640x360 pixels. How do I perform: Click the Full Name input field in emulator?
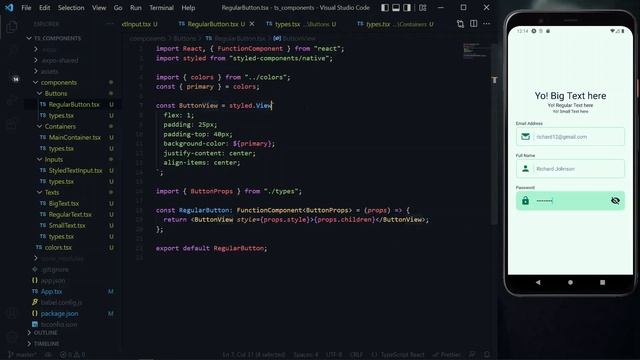coord(570,169)
